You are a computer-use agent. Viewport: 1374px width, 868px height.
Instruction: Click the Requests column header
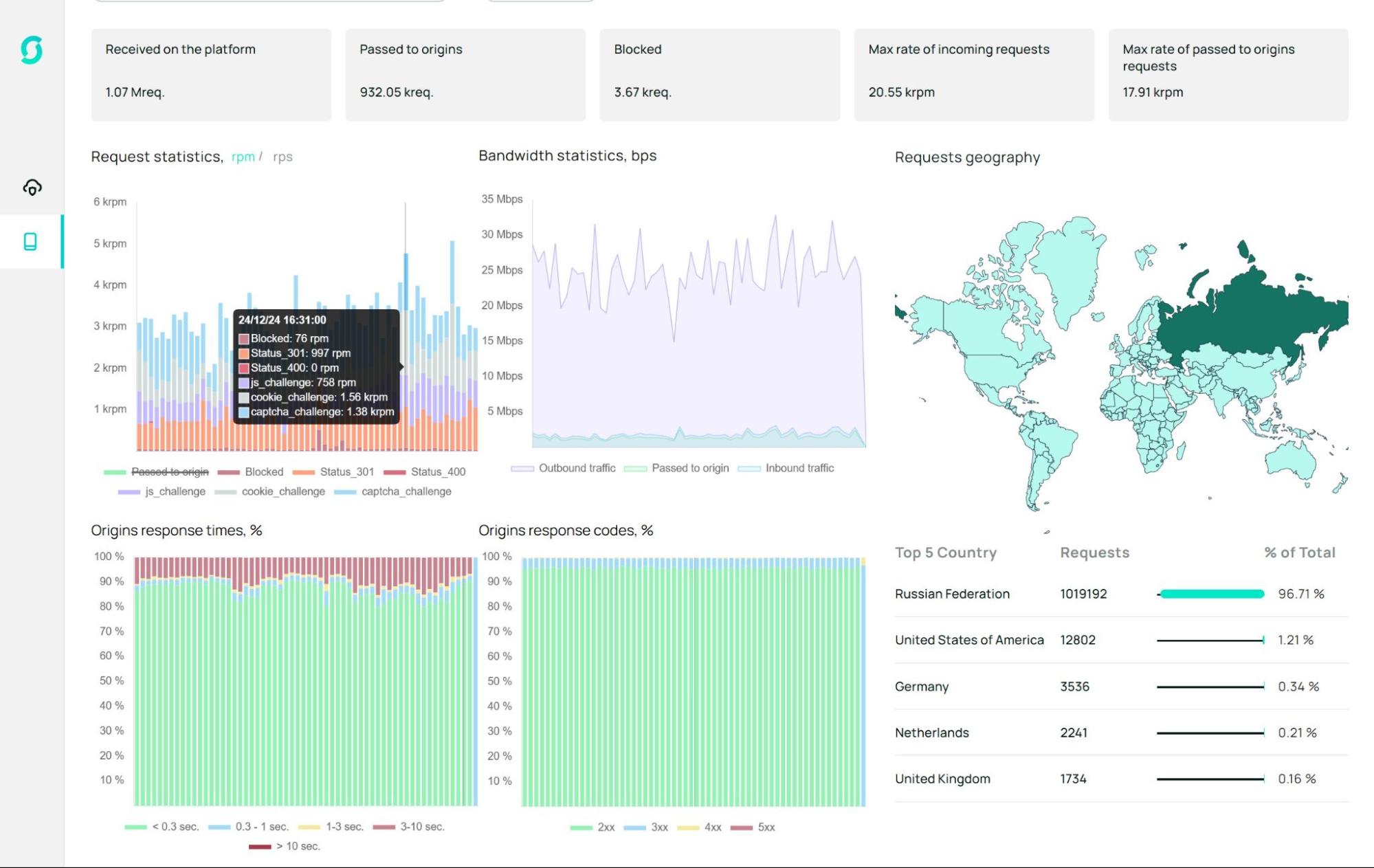1094,553
